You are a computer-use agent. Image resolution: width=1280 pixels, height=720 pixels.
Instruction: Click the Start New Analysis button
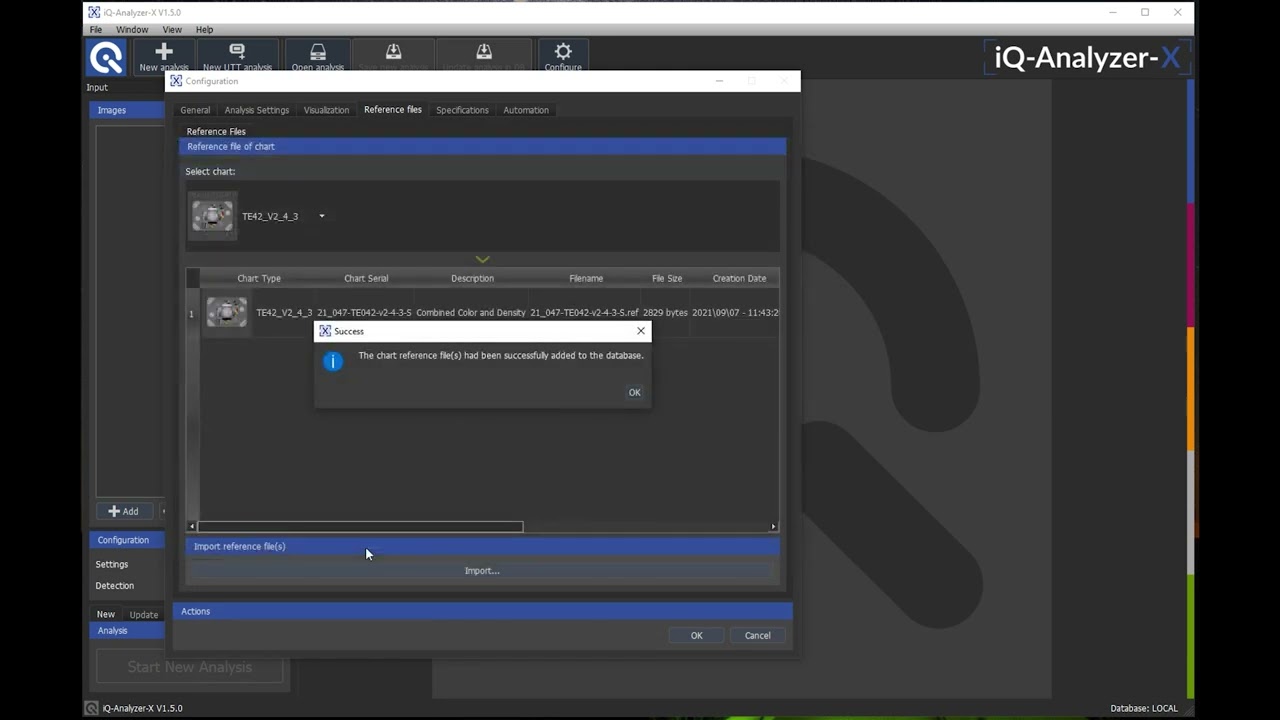click(190, 667)
